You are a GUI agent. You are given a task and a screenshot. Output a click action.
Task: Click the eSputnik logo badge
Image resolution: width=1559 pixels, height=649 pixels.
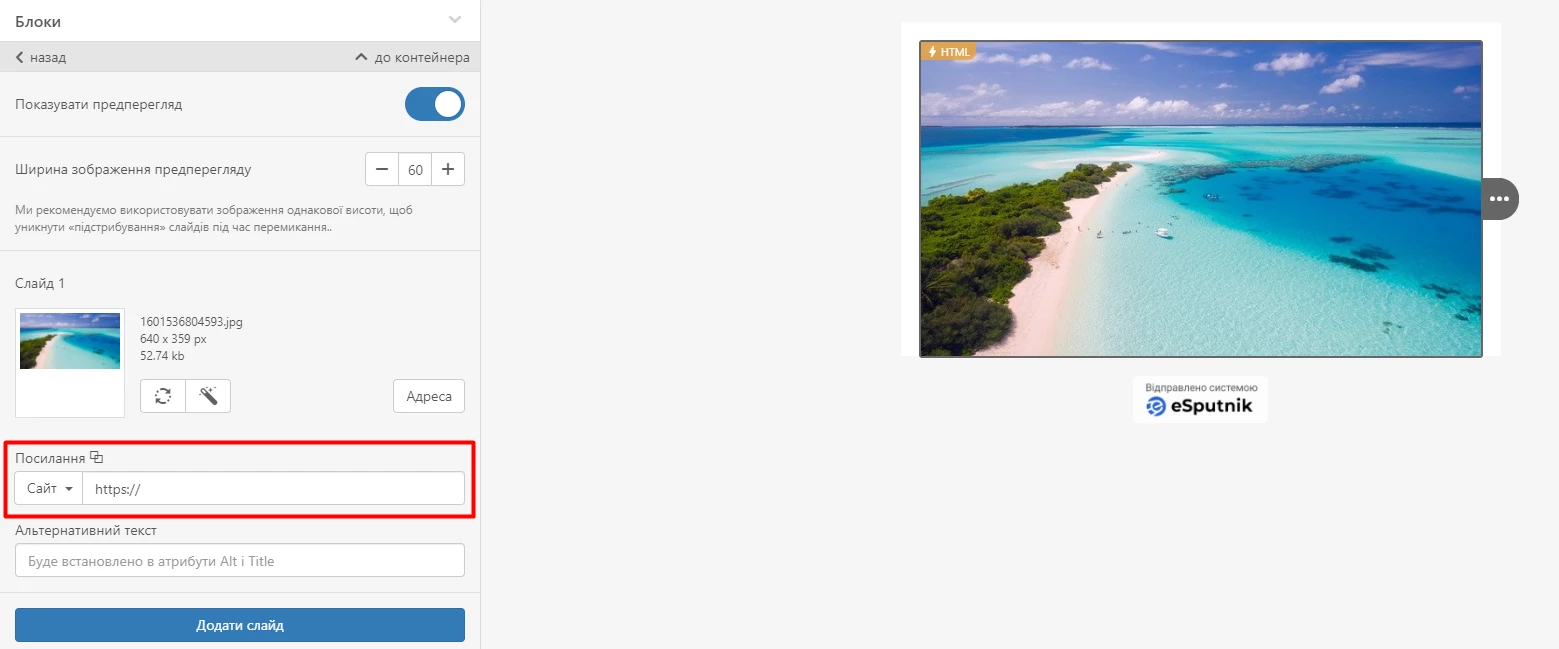click(x=1200, y=399)
